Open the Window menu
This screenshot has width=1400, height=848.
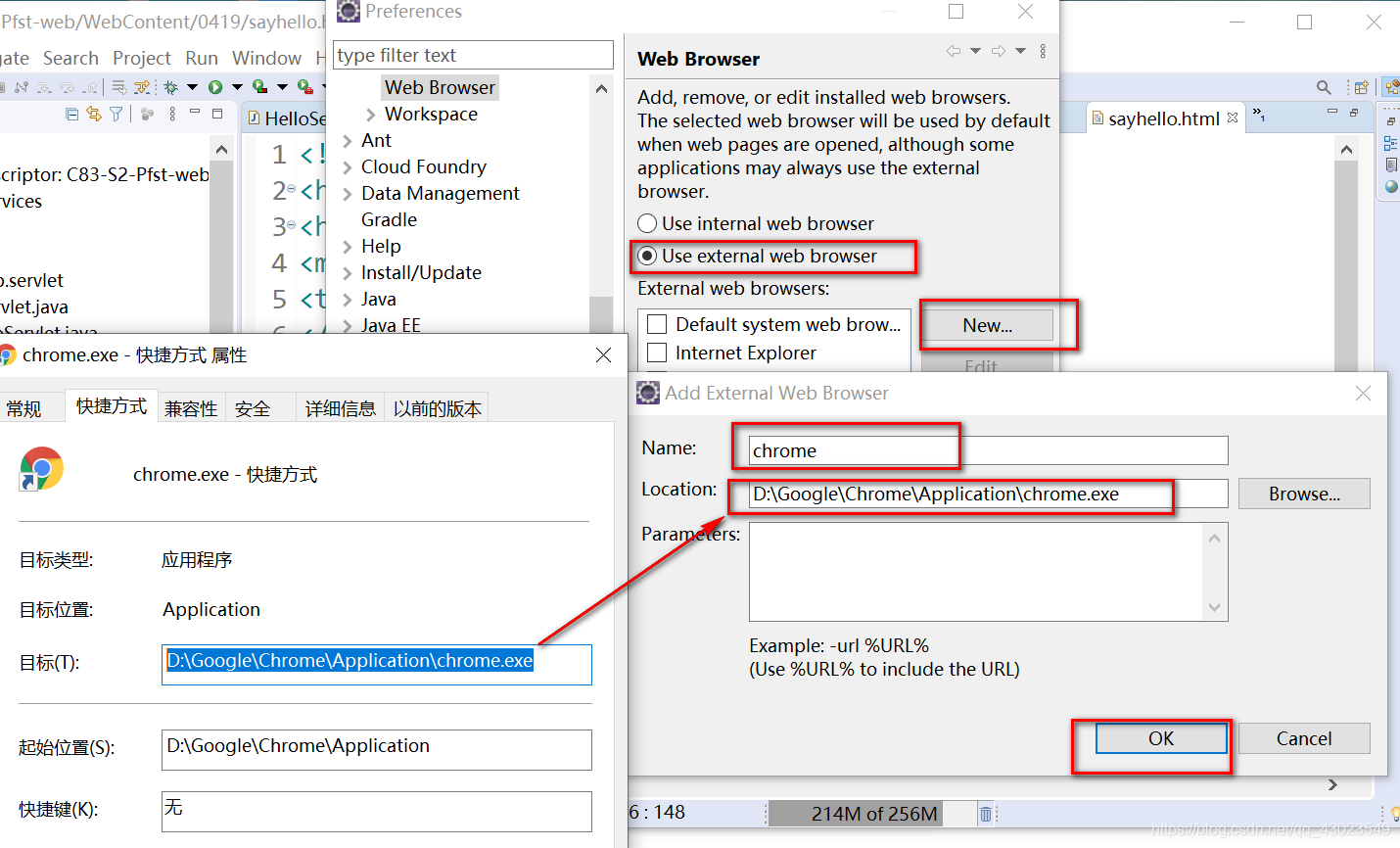(266, 58)
